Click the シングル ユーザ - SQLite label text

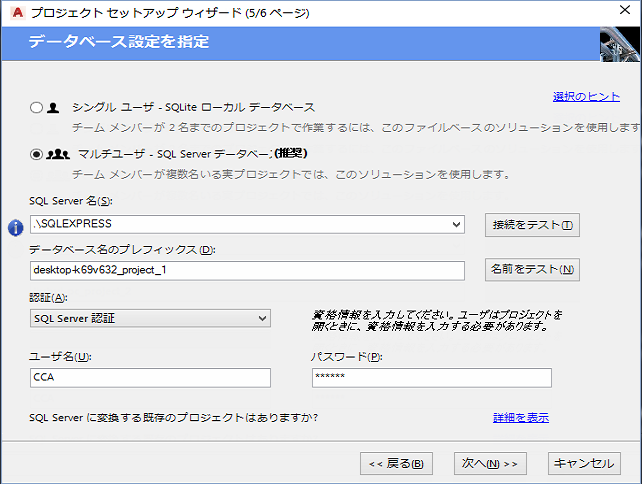coord(193,108)
